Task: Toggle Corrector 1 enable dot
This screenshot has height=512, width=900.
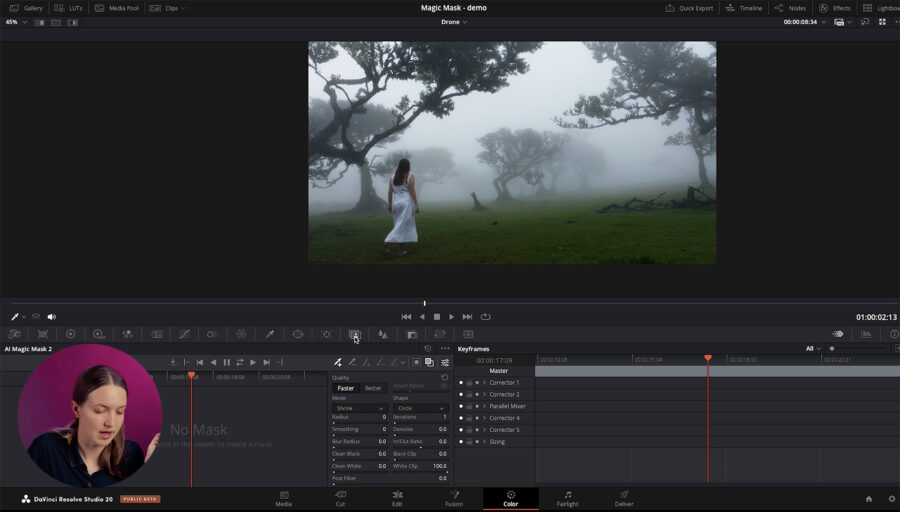Action: pyautogui.click(x=461, y=382)
